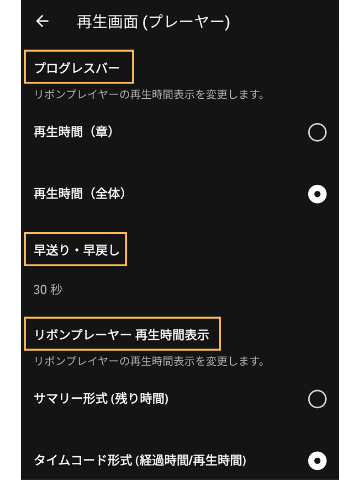Tap the リボンプレーヤー 再生時間表示 heading
The image size is (360, 480).
[x=122, y=334]
